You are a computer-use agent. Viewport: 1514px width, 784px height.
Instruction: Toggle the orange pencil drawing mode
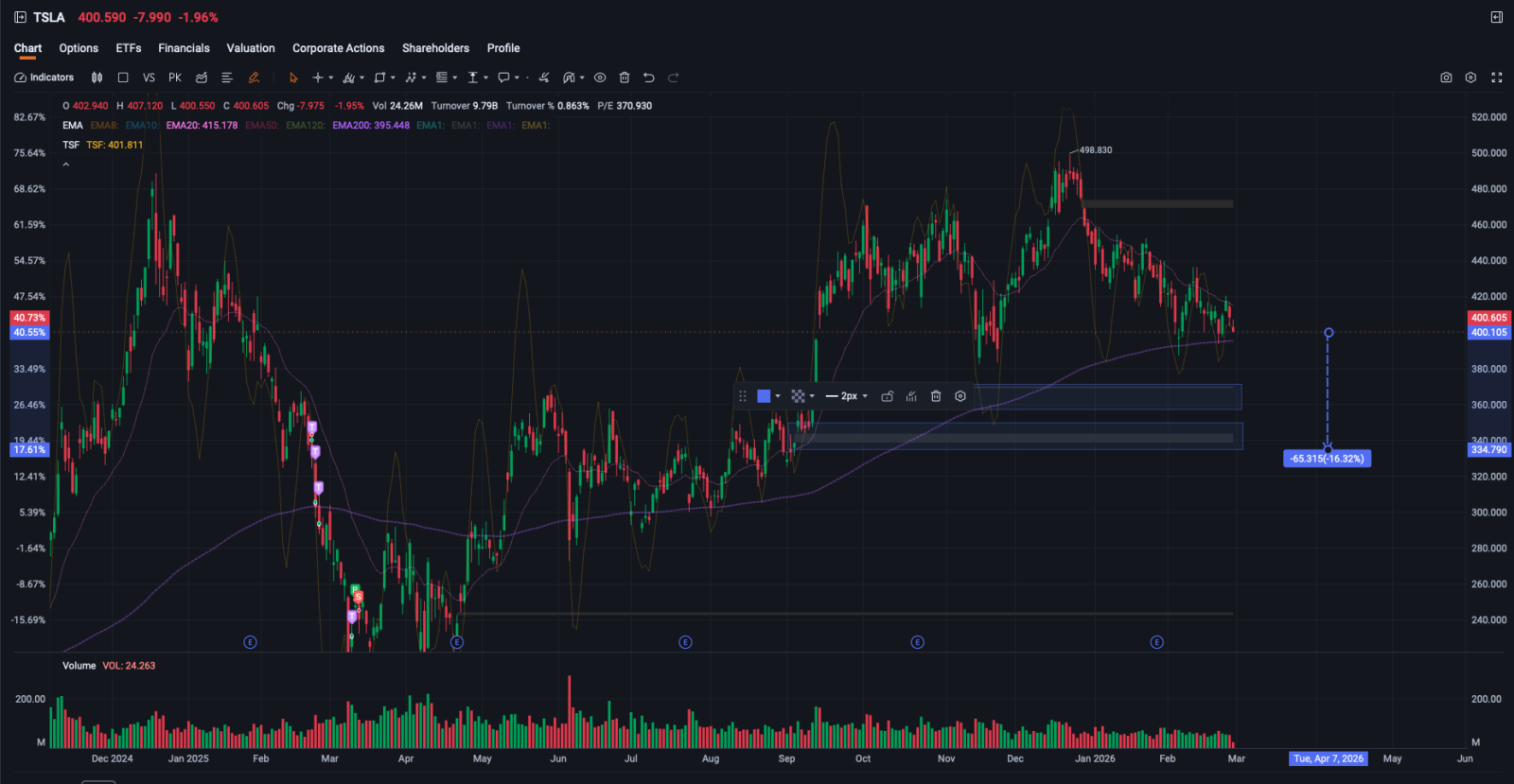point(254,78)
